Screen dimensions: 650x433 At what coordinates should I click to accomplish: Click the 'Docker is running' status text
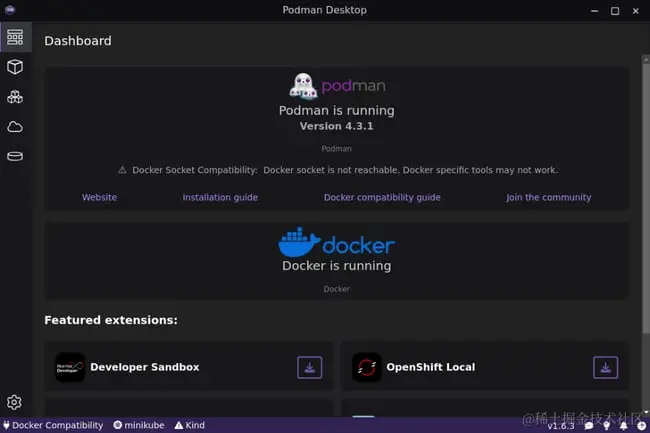pos(337,266)
